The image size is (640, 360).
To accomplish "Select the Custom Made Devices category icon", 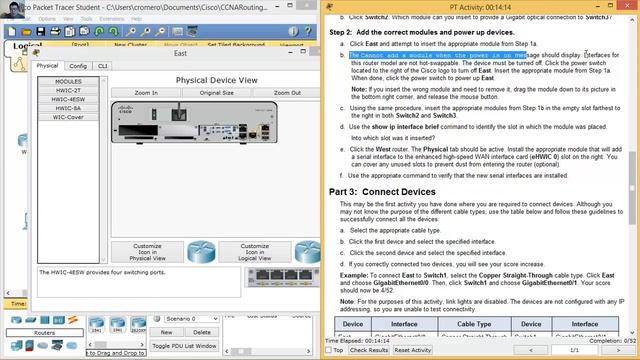I will [57, 345].
